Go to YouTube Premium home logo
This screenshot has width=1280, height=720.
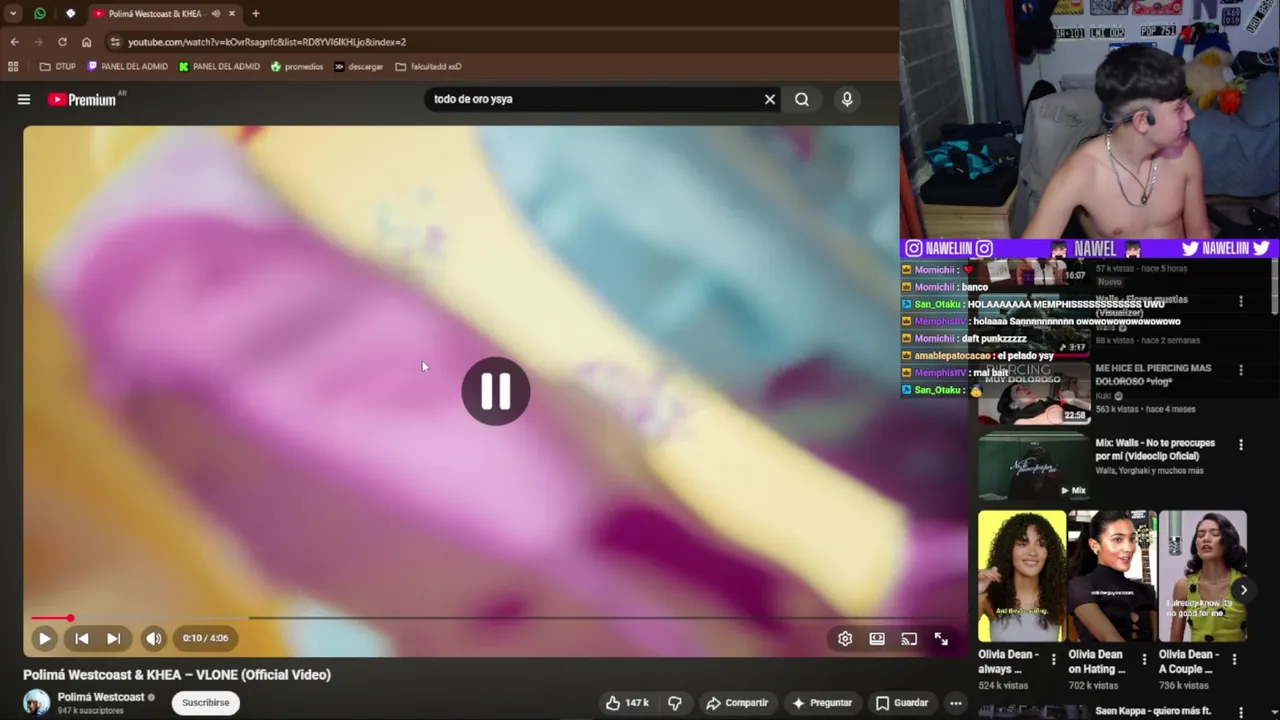[x=82, y=99]
